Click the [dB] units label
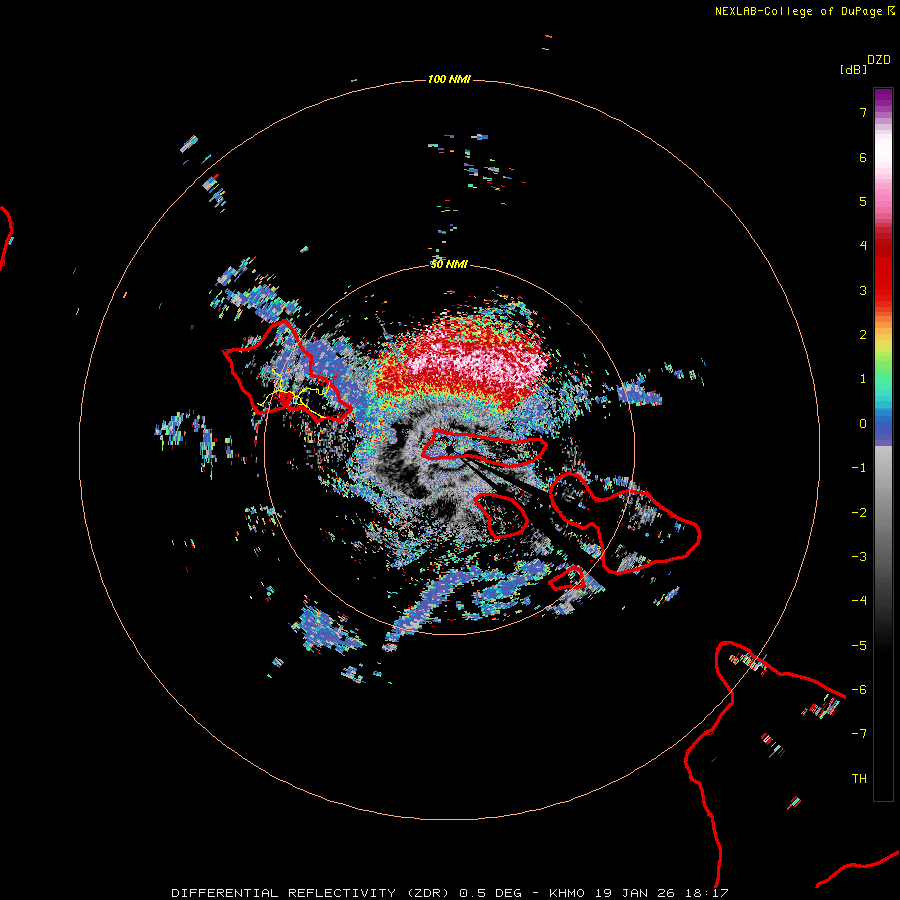This screenshot has height=900, width=900. 853,69
